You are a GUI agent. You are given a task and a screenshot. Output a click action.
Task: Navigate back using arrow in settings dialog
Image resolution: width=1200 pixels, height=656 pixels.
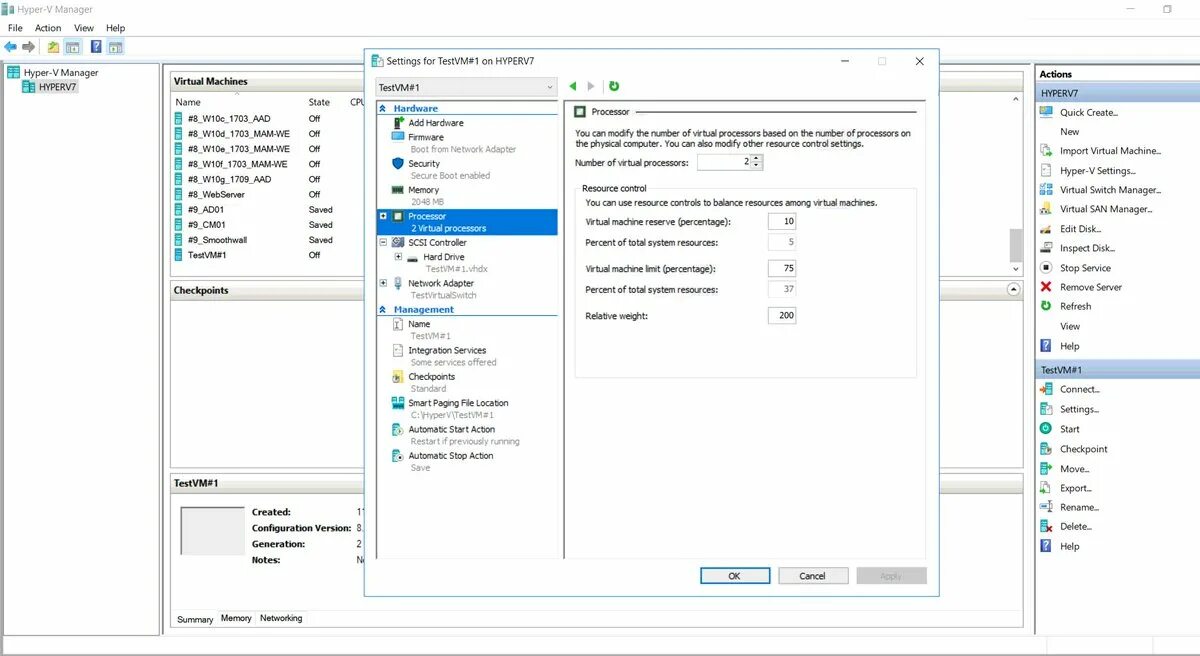click(572, 86)
